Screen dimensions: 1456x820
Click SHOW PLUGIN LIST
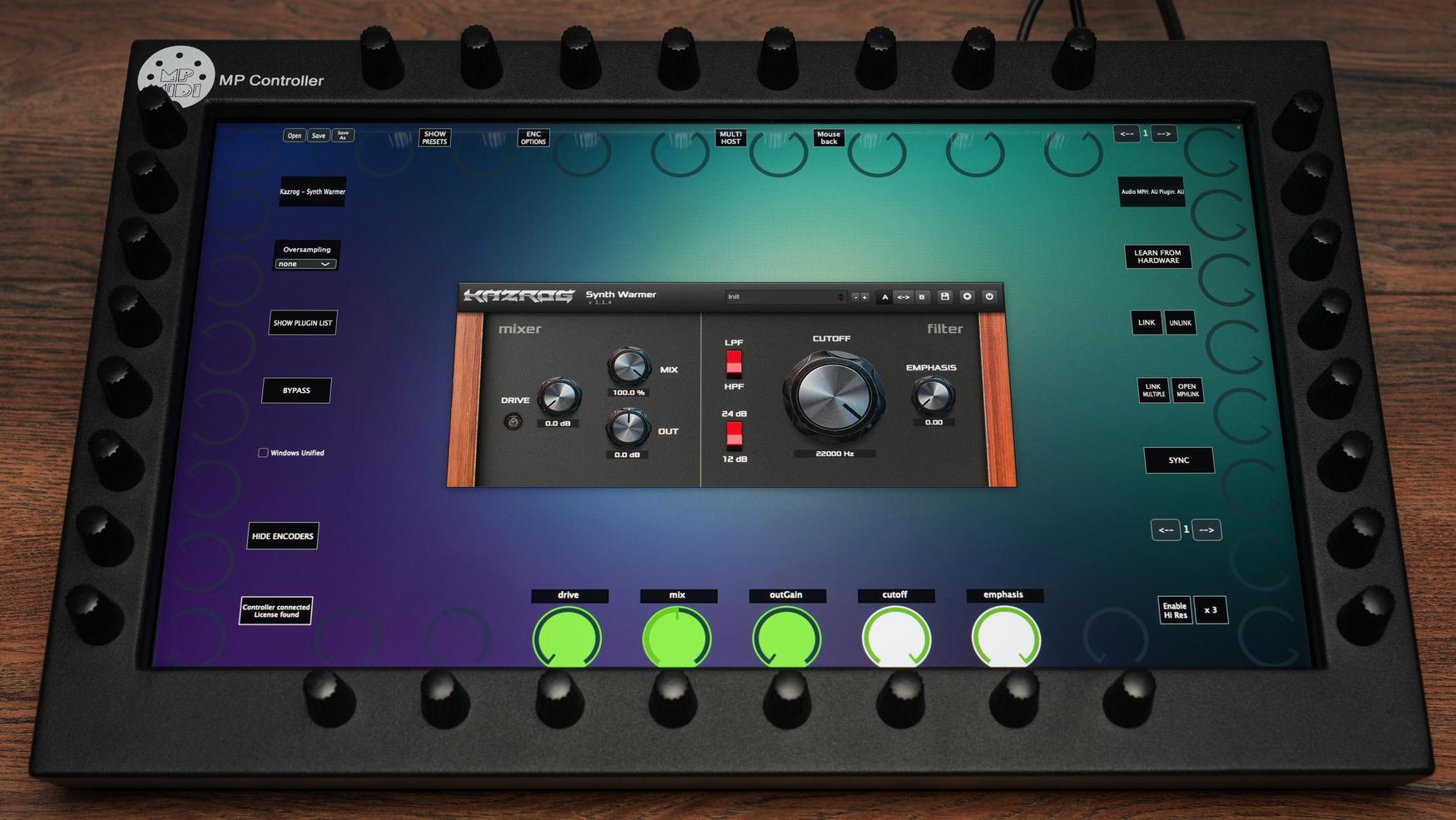[303, 323]
